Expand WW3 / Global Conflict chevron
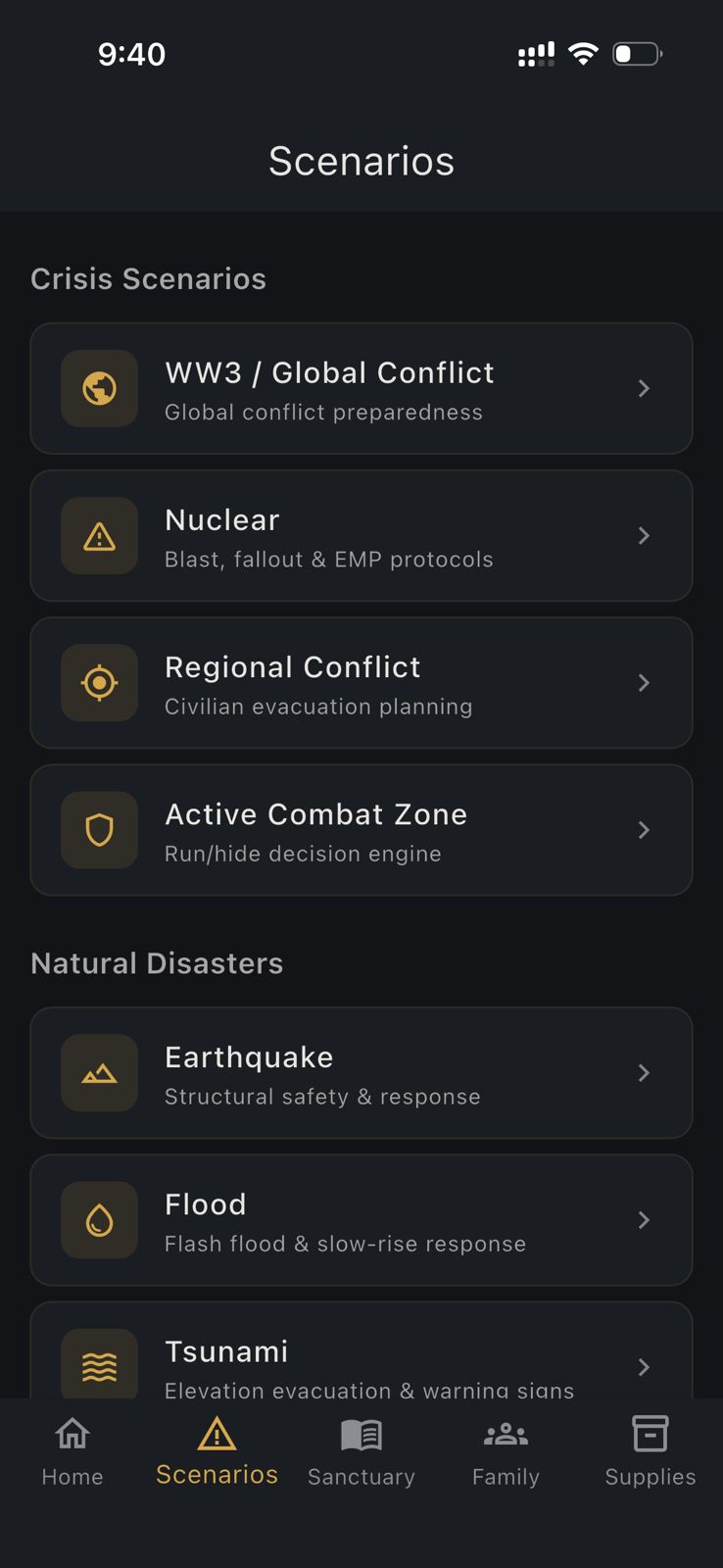Image resolution: width=723 pixels, height=1568 pixels. (644, 389)
